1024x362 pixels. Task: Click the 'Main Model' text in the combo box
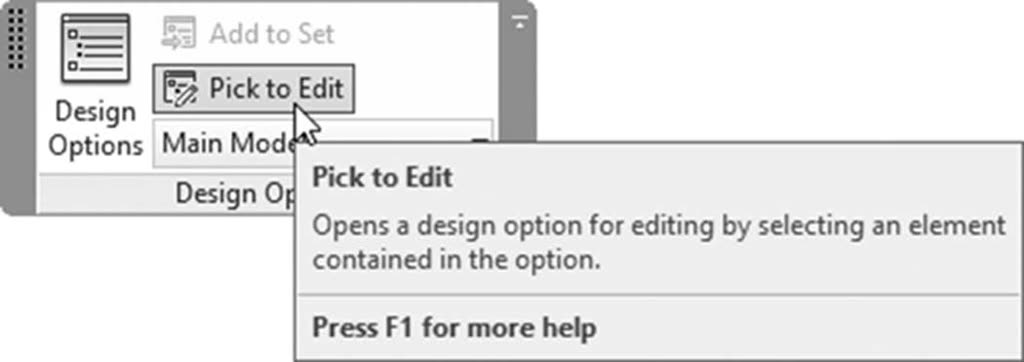click(x=227, y=143)
